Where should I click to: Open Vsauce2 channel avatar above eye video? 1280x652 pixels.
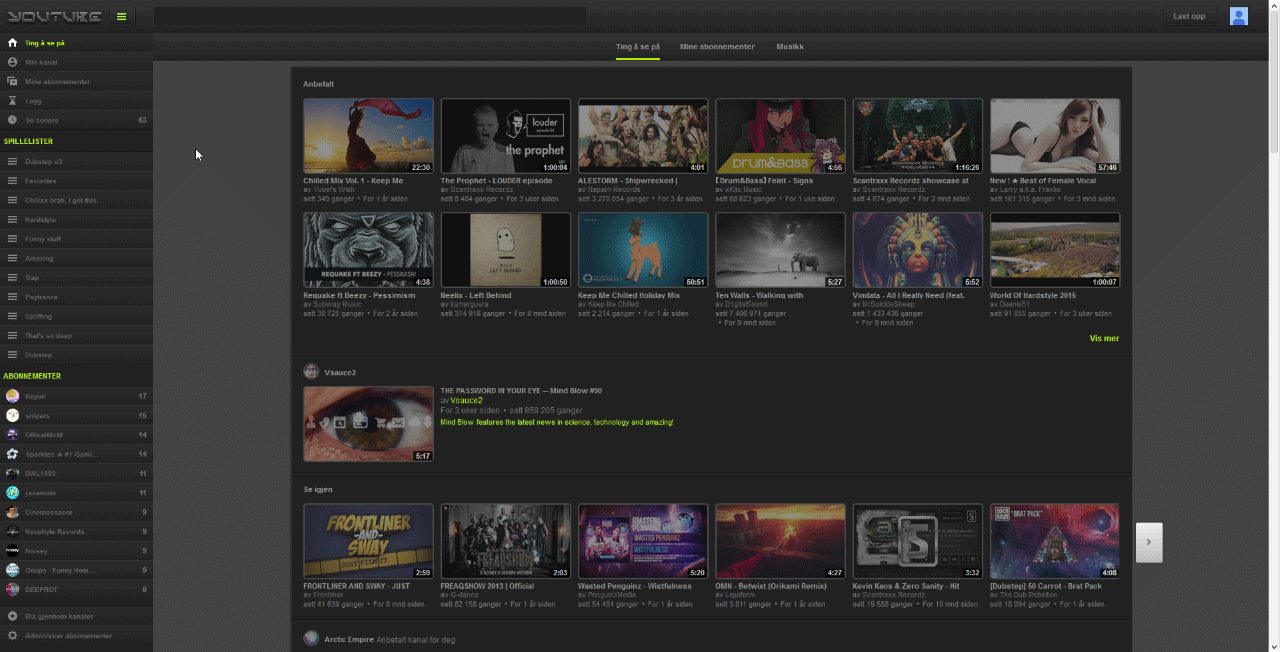311,371
